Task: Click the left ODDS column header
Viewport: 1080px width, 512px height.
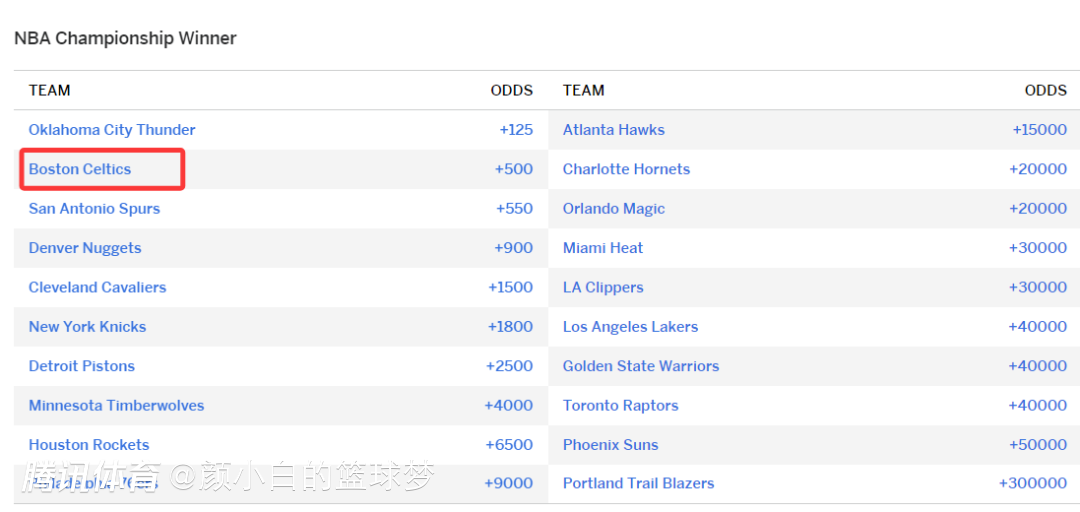Action: pyautogui.click(x=511, y=90)
